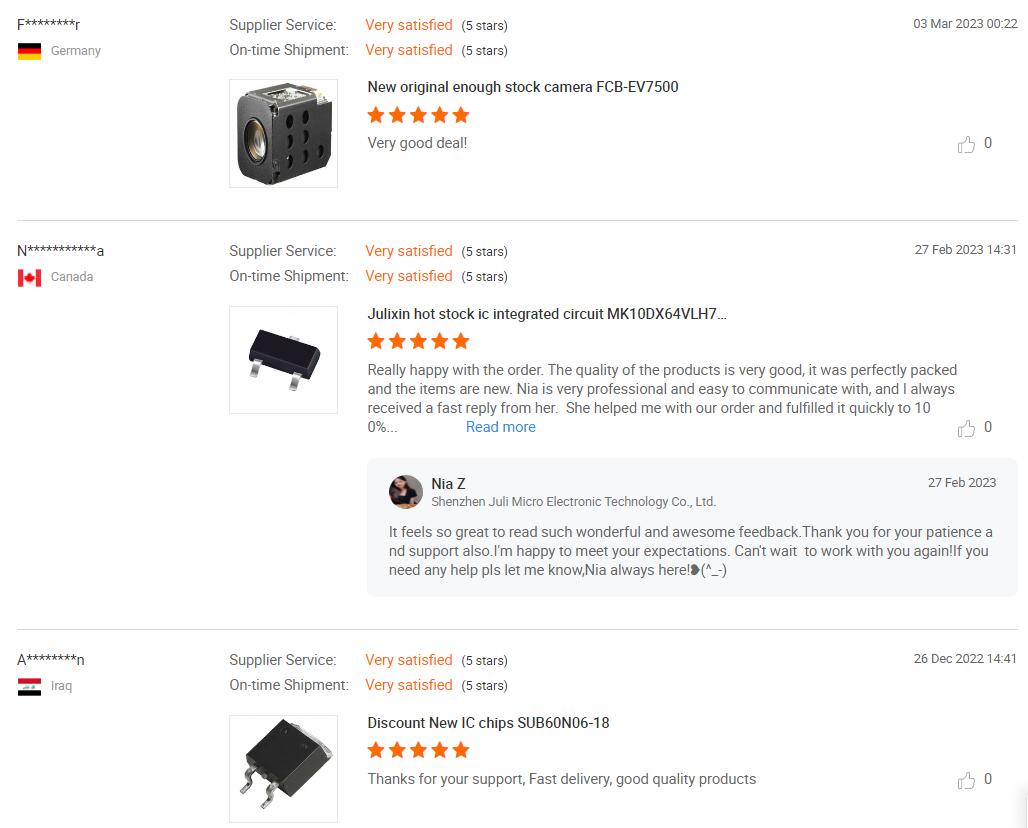1028x828 pixels.
Task: Click the Nia Z supplier name
Action: 448,484
